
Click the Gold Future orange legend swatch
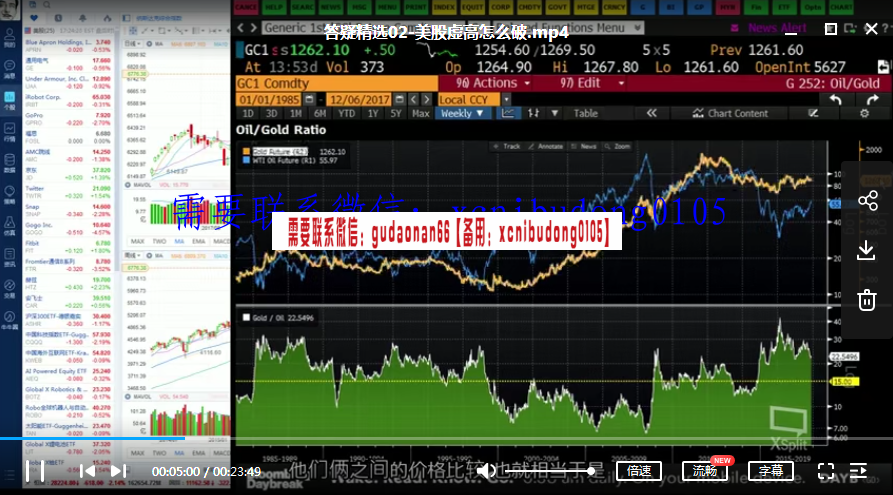246,152
